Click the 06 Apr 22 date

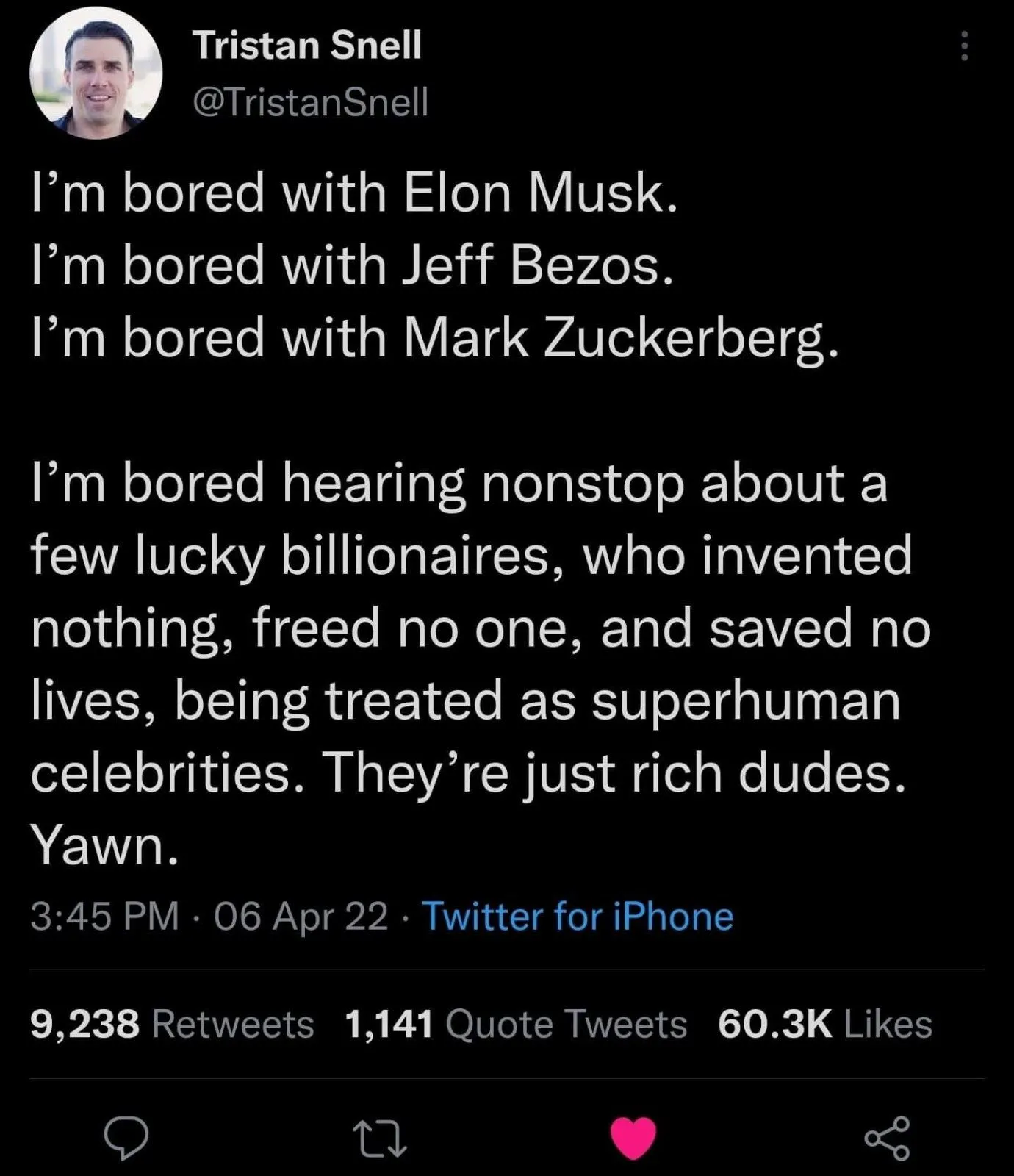click(301, 917)
